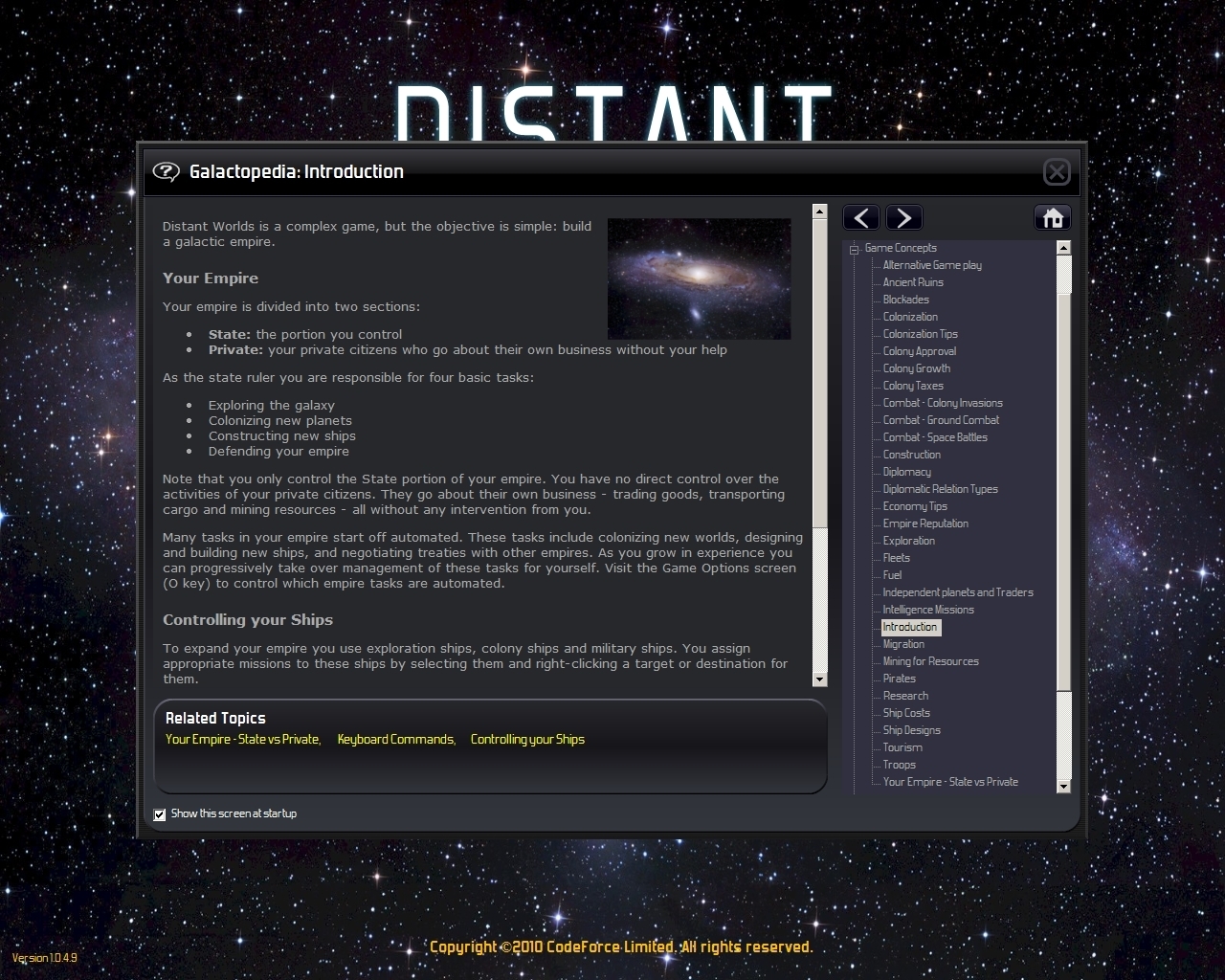Go to the Galactopedia home page

click(x=1053, y=218)
